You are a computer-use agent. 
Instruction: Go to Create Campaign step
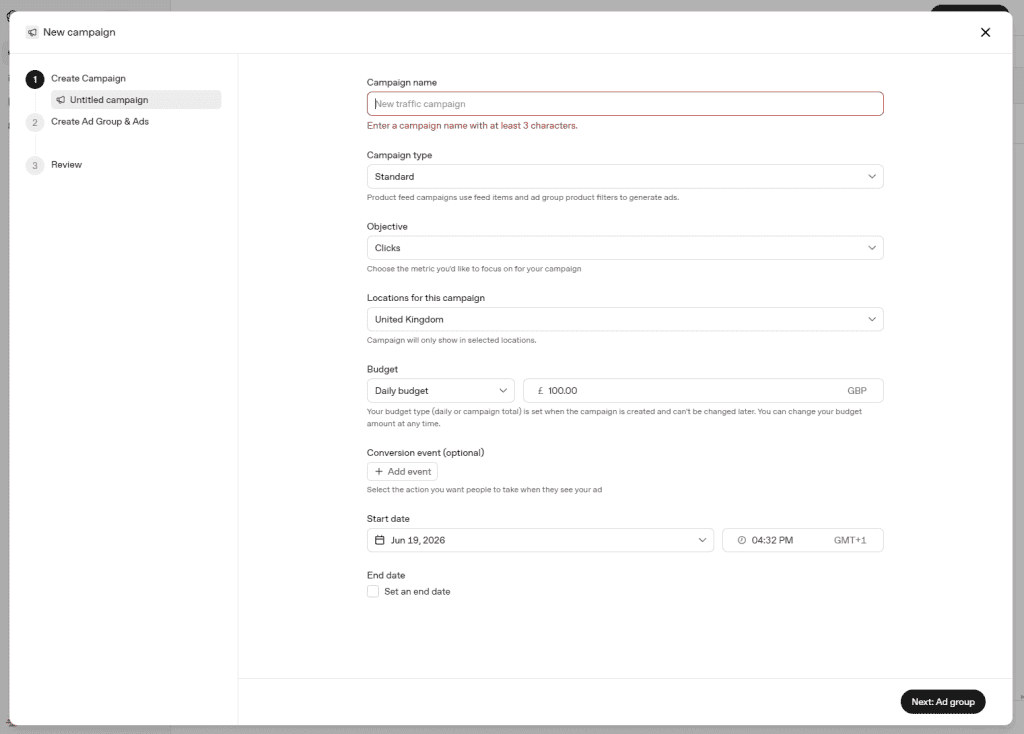click(x=88, y=78)
